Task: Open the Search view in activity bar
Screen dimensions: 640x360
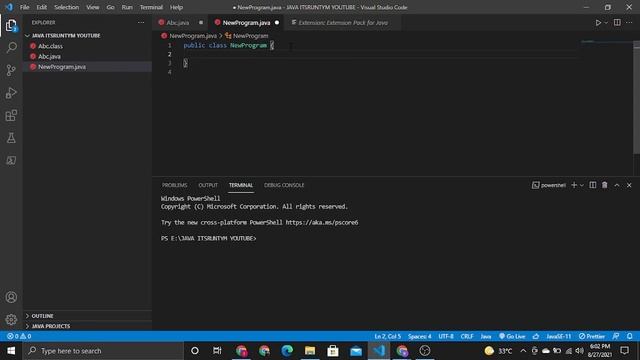Action: pyautogui.click(x=11, y=47)
